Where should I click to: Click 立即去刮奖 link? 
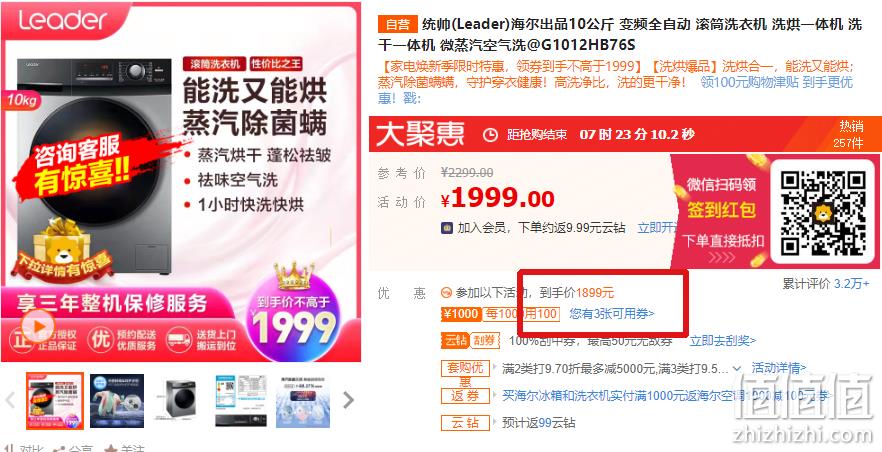coord(723,341)
